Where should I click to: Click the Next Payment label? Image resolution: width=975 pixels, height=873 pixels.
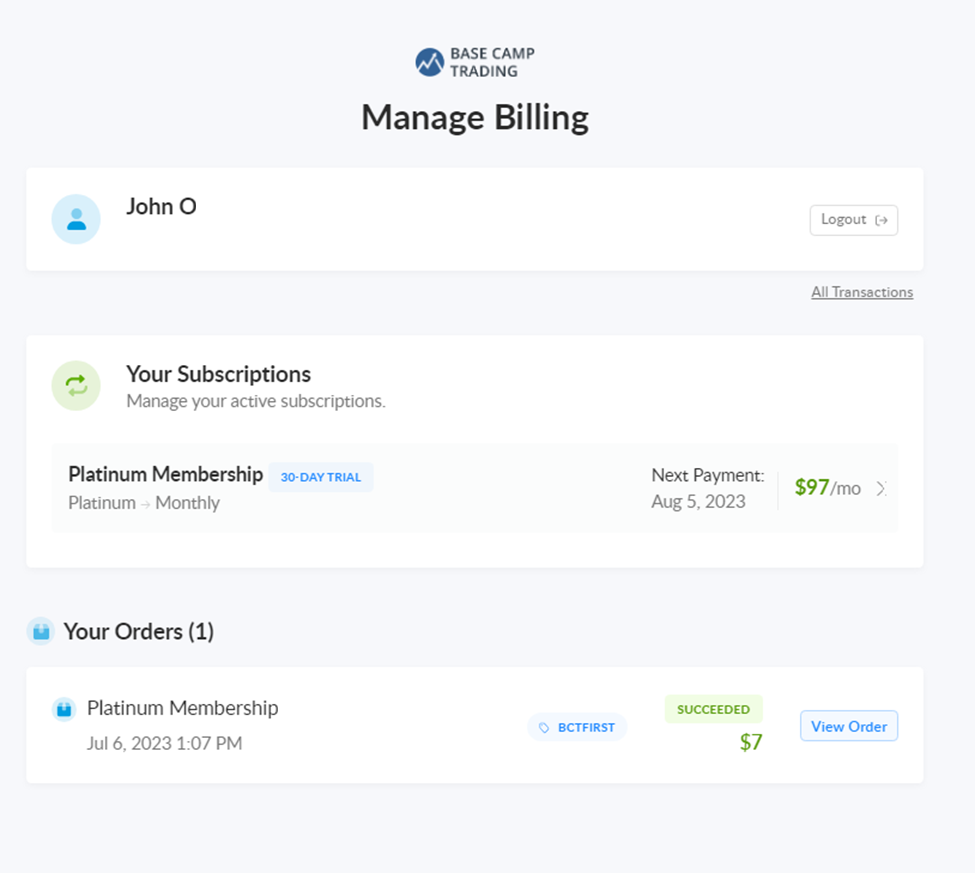(708, 475)
